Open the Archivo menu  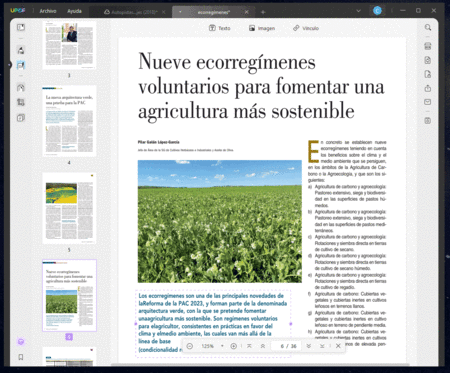[x=48, y=11]
